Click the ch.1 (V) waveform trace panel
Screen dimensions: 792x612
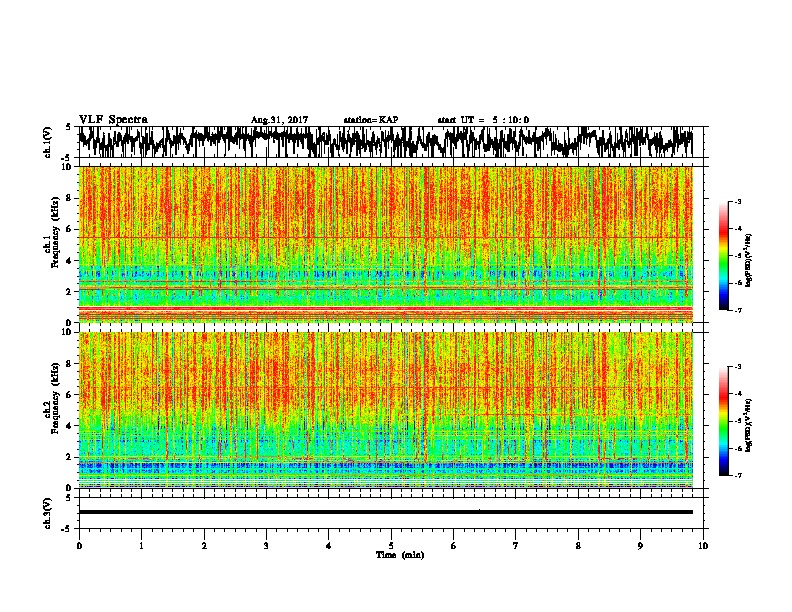pos(390,142)
